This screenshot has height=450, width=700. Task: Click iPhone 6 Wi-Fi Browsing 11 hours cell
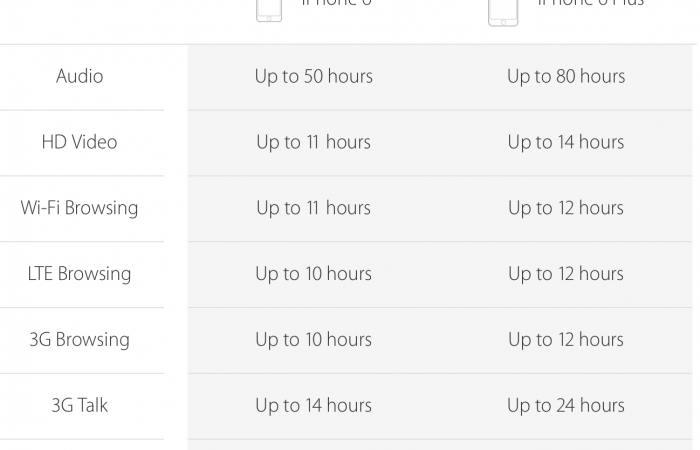[x=314, y=208]
